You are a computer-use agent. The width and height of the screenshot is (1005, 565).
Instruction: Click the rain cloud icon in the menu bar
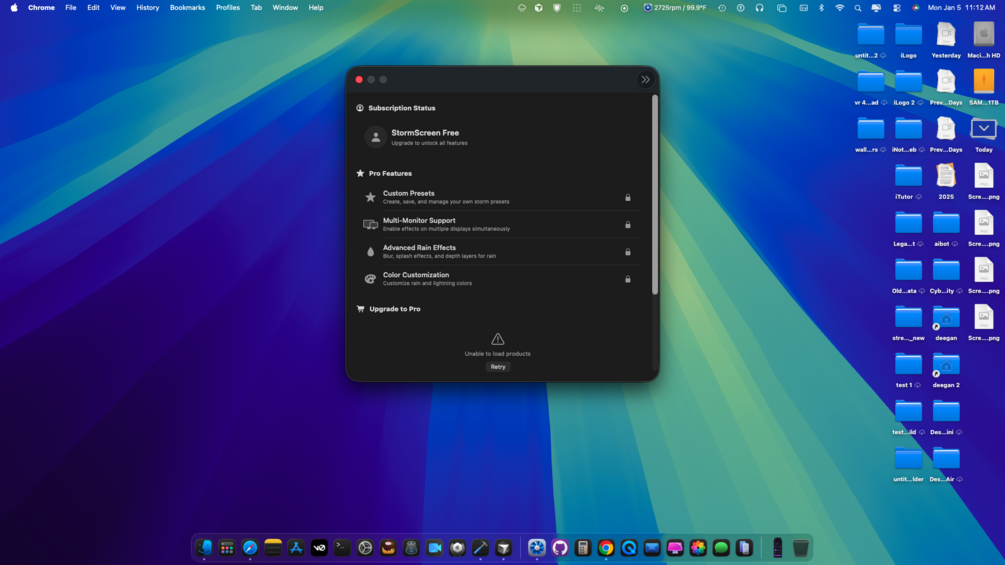(x=521, y=8)
